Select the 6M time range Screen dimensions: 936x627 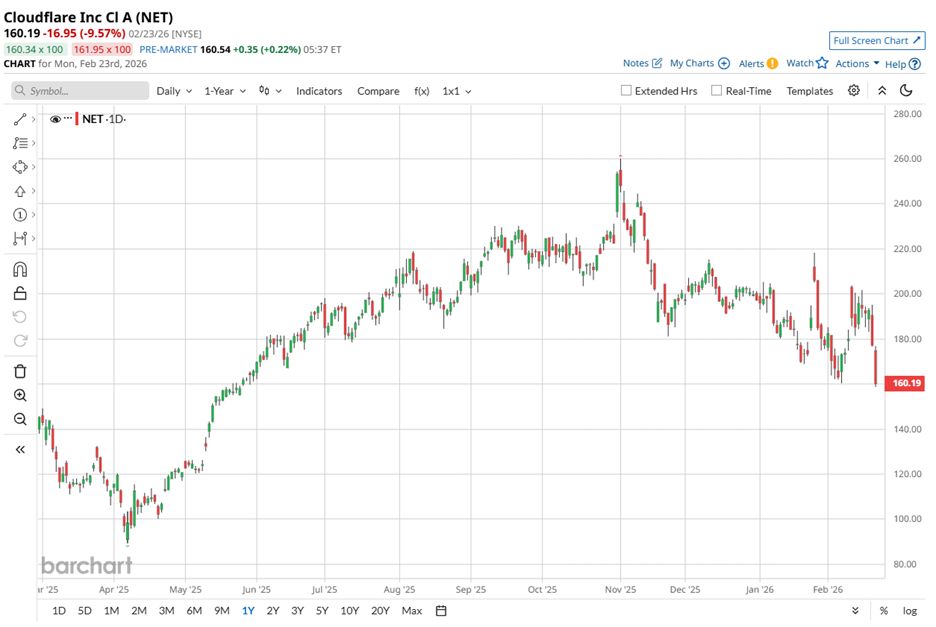coord(193,610)
